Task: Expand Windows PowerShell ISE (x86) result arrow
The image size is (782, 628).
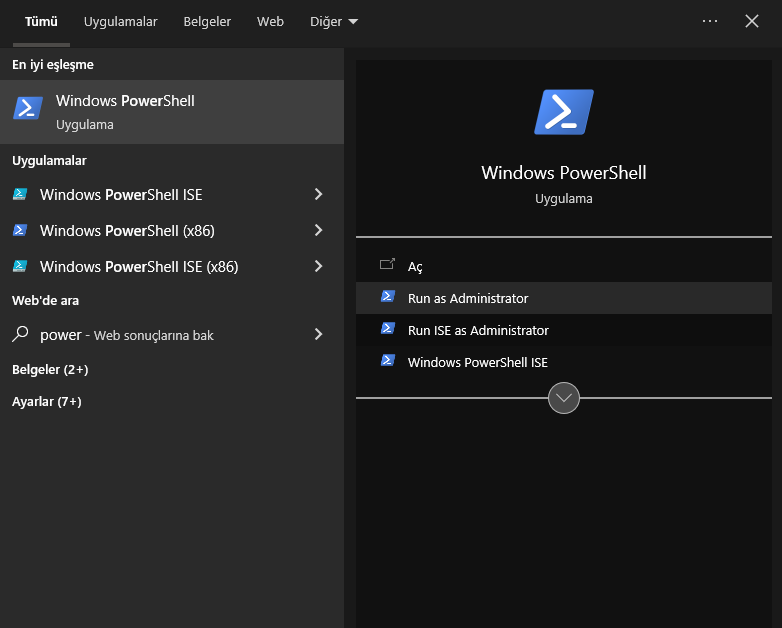Action: pos(319,266)
